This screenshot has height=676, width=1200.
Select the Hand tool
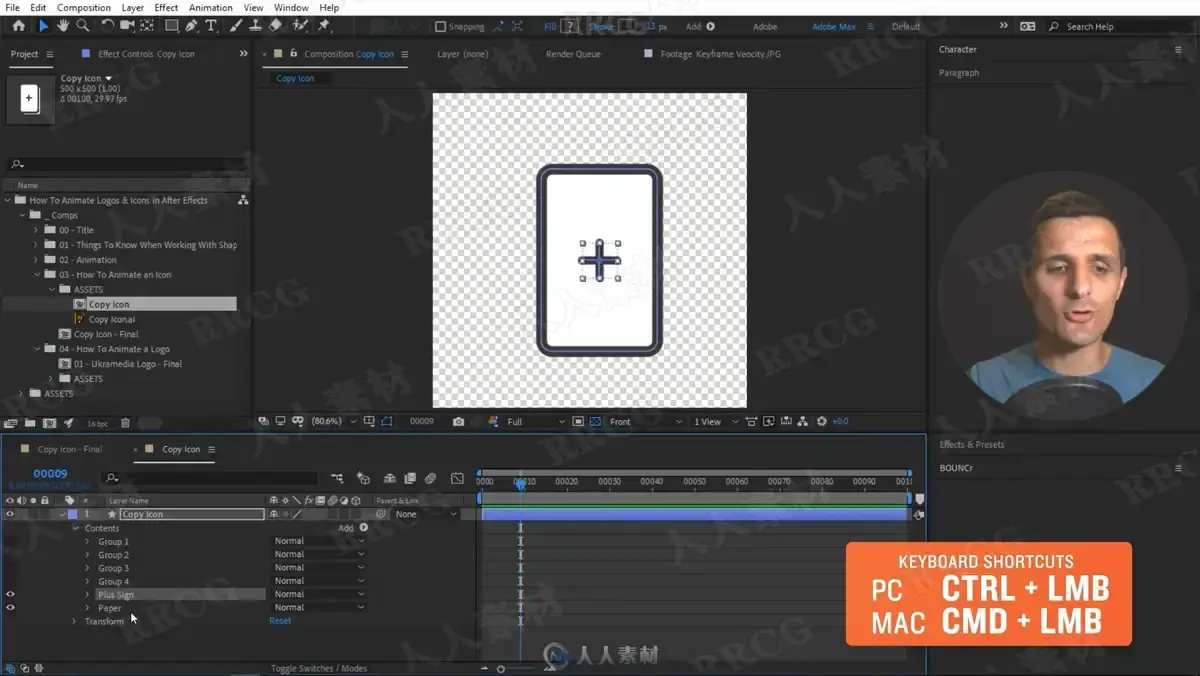click(x=63, y=26)
